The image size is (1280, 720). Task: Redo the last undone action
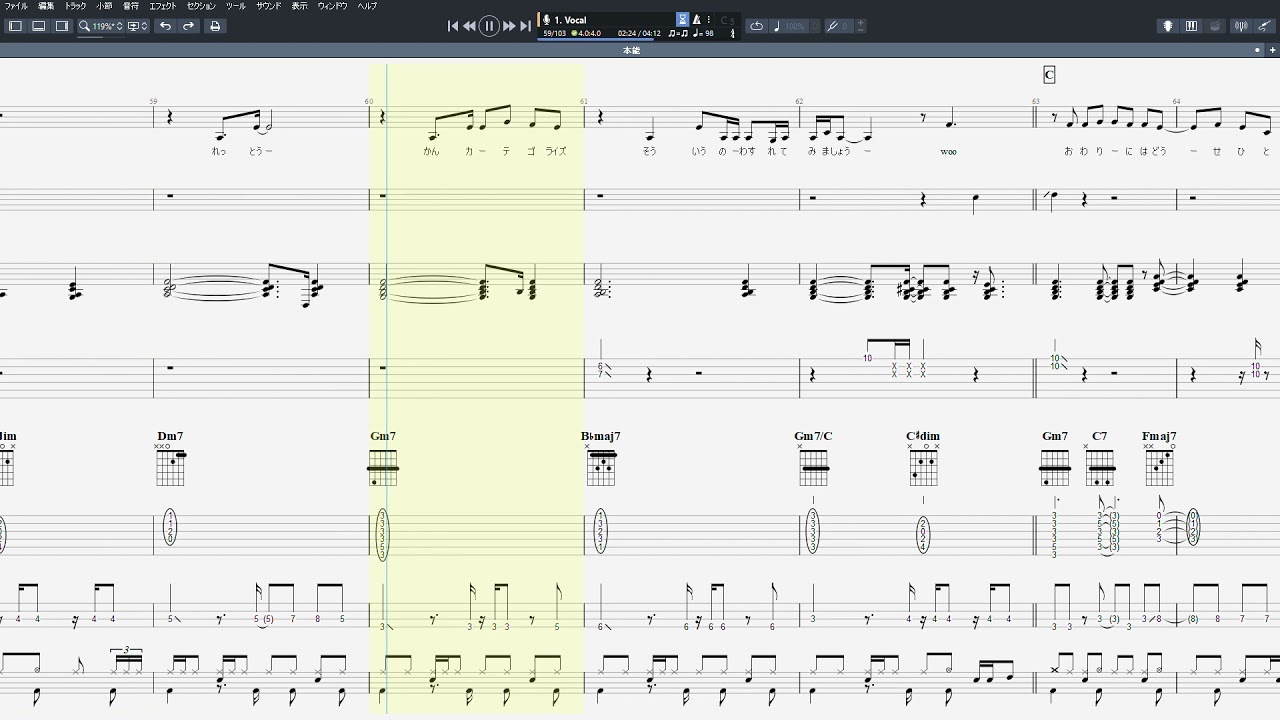[x=188, y=26]
